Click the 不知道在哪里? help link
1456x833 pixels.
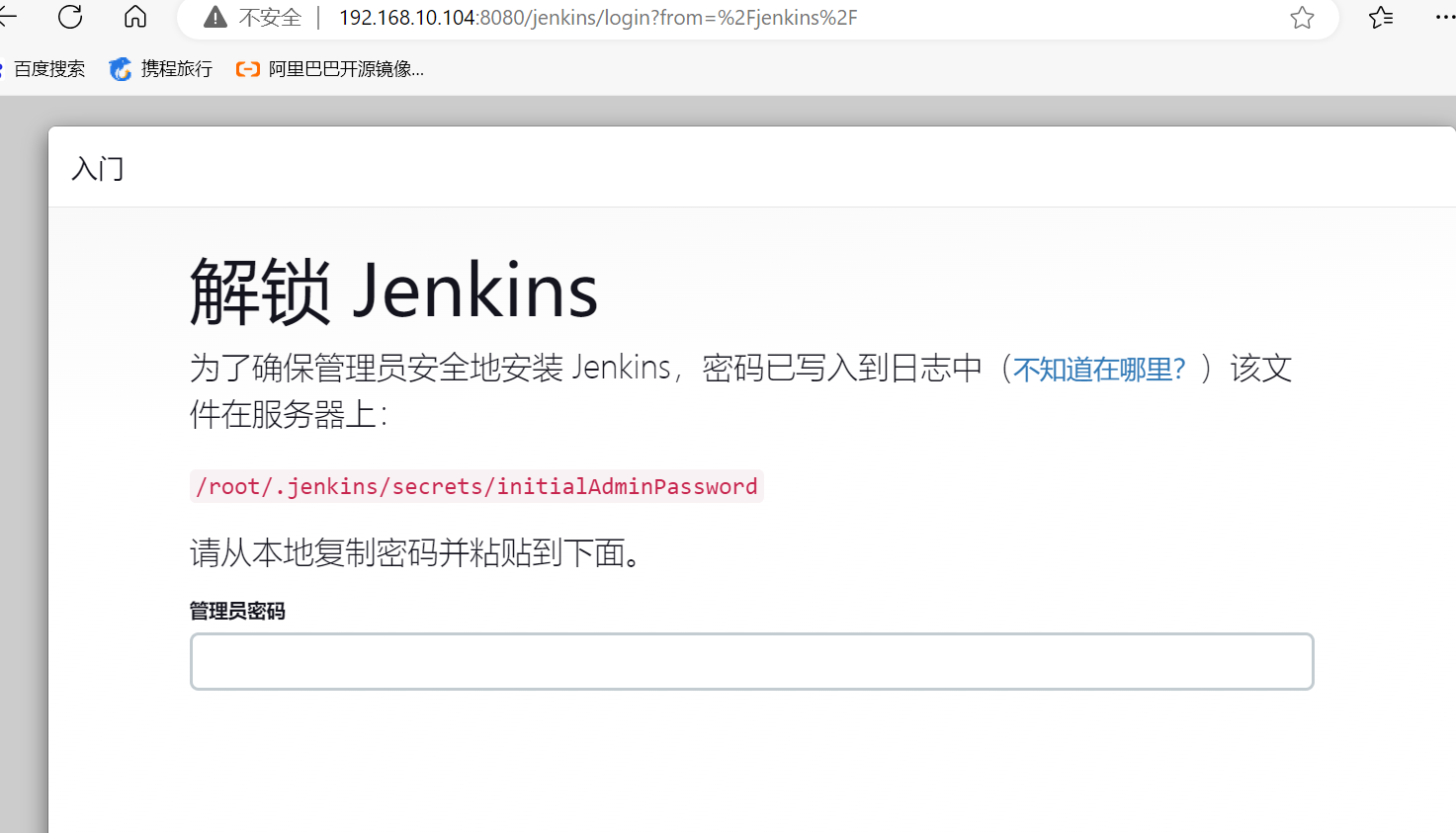click(x=1098, y=370)
